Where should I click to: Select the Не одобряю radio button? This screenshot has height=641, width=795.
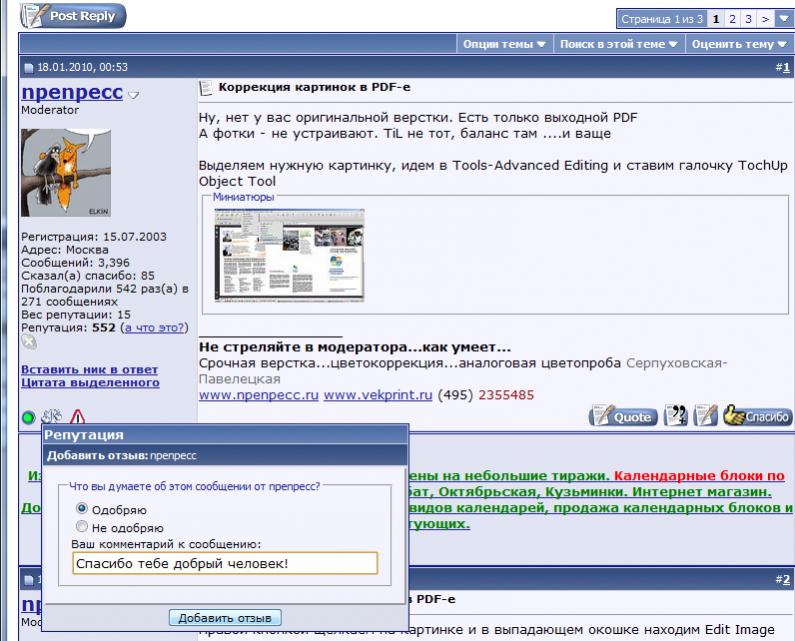82,527
